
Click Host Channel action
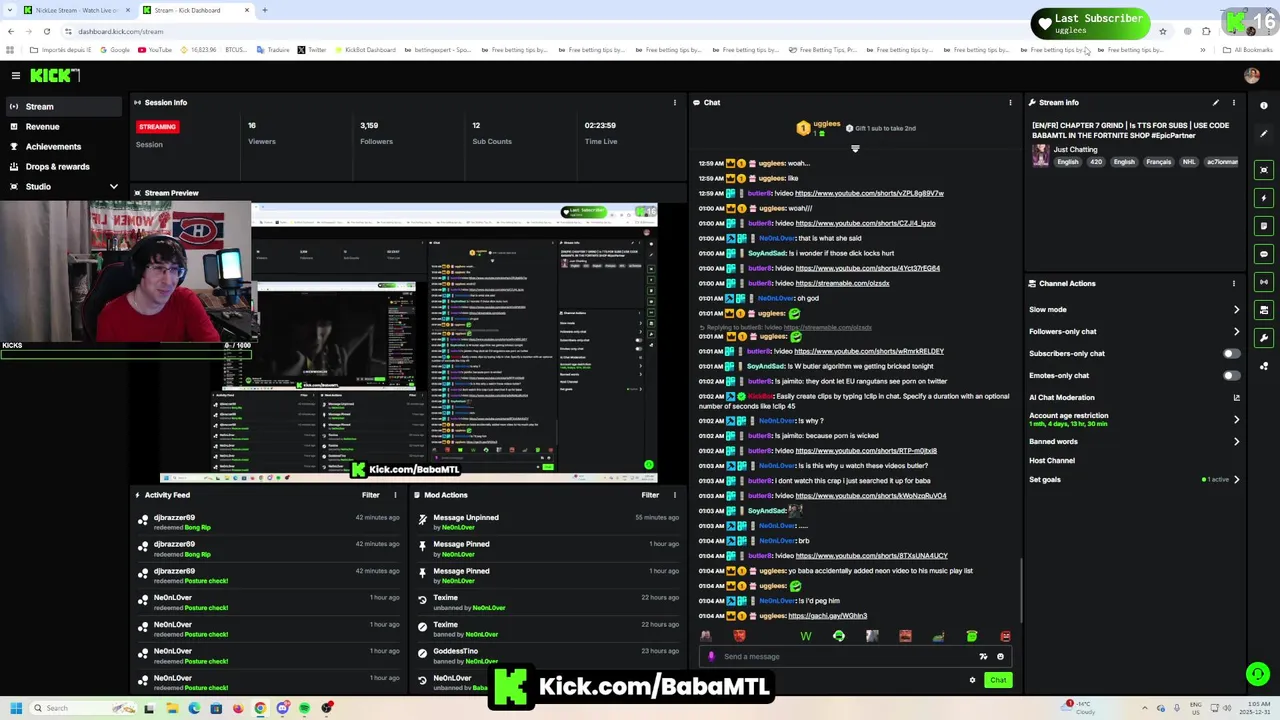[x=1052, y=460]
